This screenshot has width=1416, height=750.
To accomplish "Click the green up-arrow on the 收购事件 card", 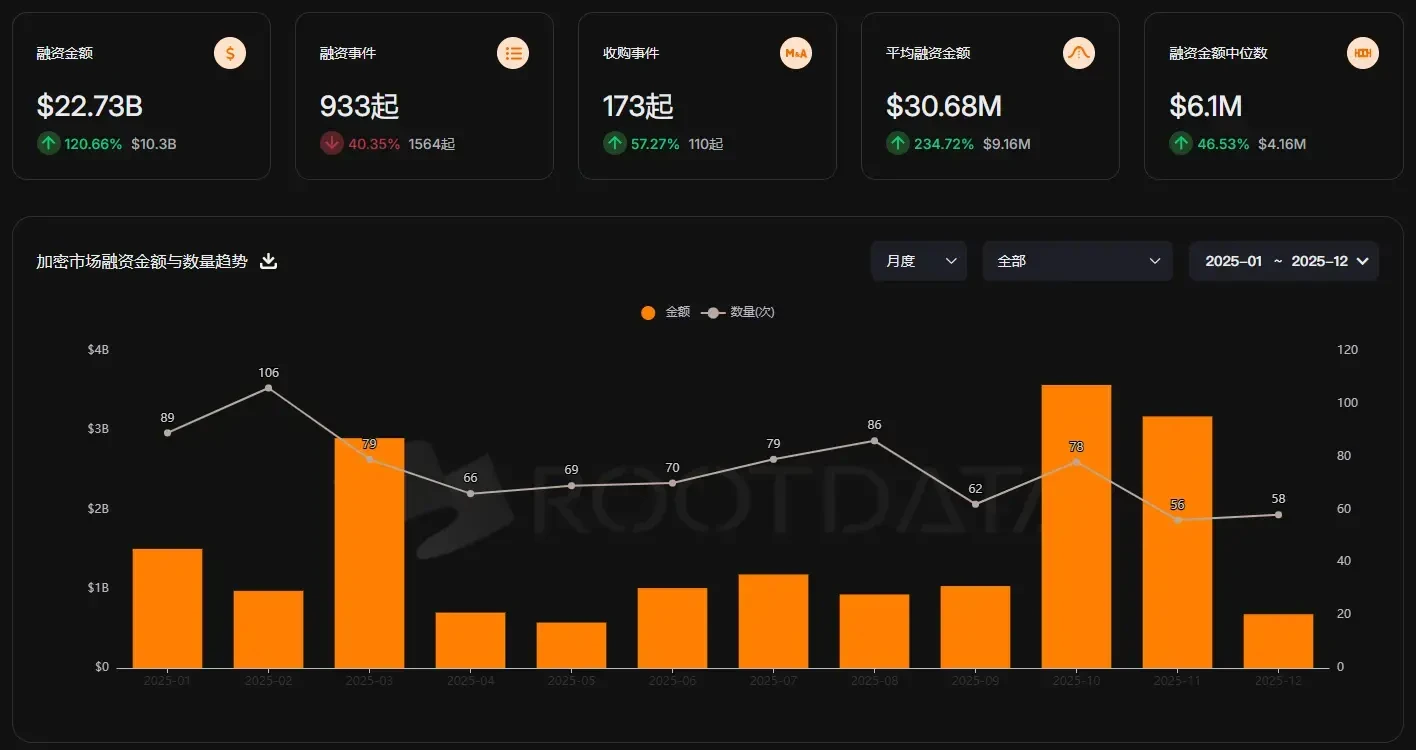I will point(614,143).
